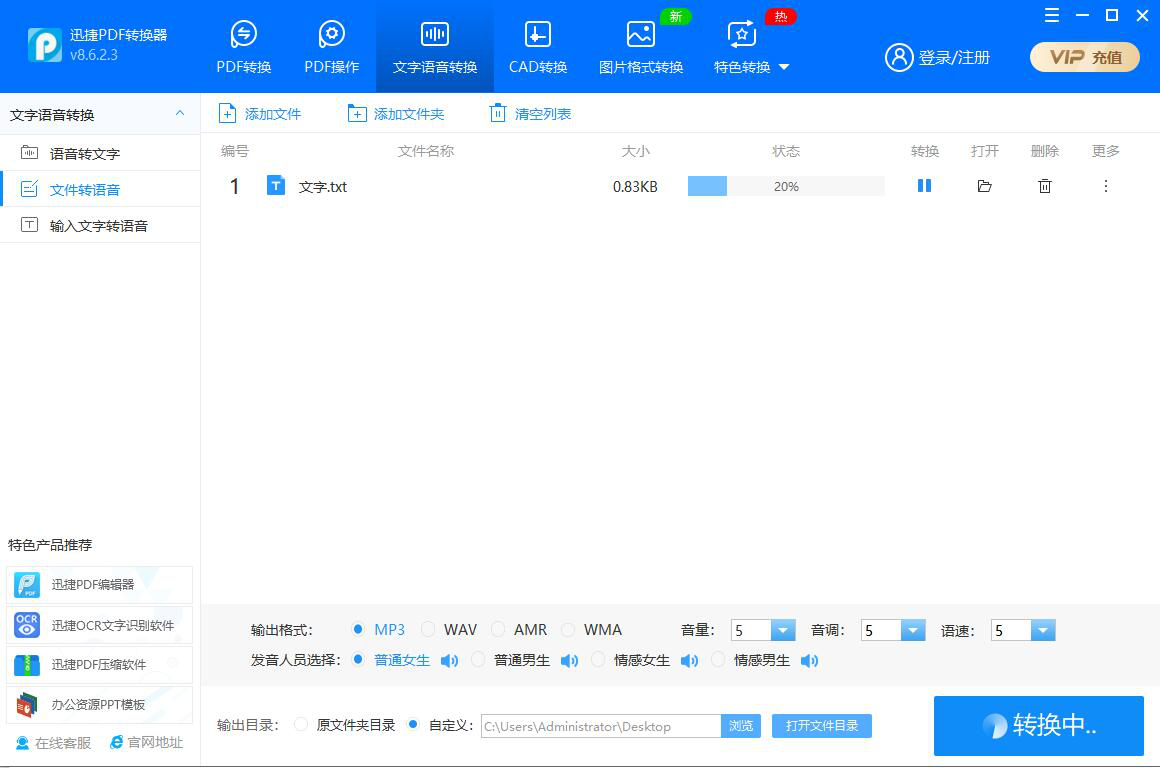The image size is (1160, 768).
Task: Open 在线客服 support link
Action: (53, 743)
